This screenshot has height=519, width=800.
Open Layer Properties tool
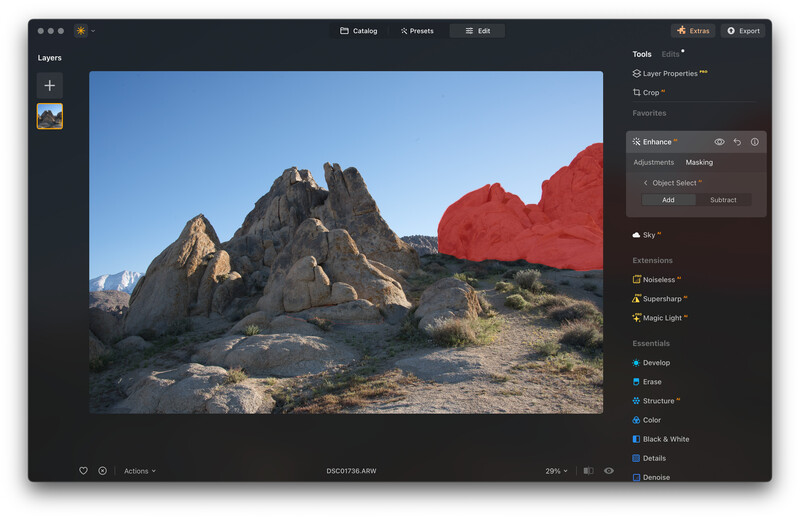(x=669, y=73)
